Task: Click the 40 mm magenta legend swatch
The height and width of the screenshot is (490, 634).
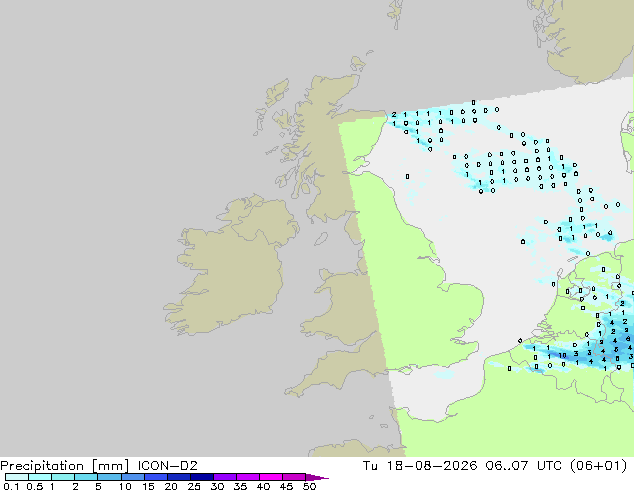Action: click(x=271, y=477)
